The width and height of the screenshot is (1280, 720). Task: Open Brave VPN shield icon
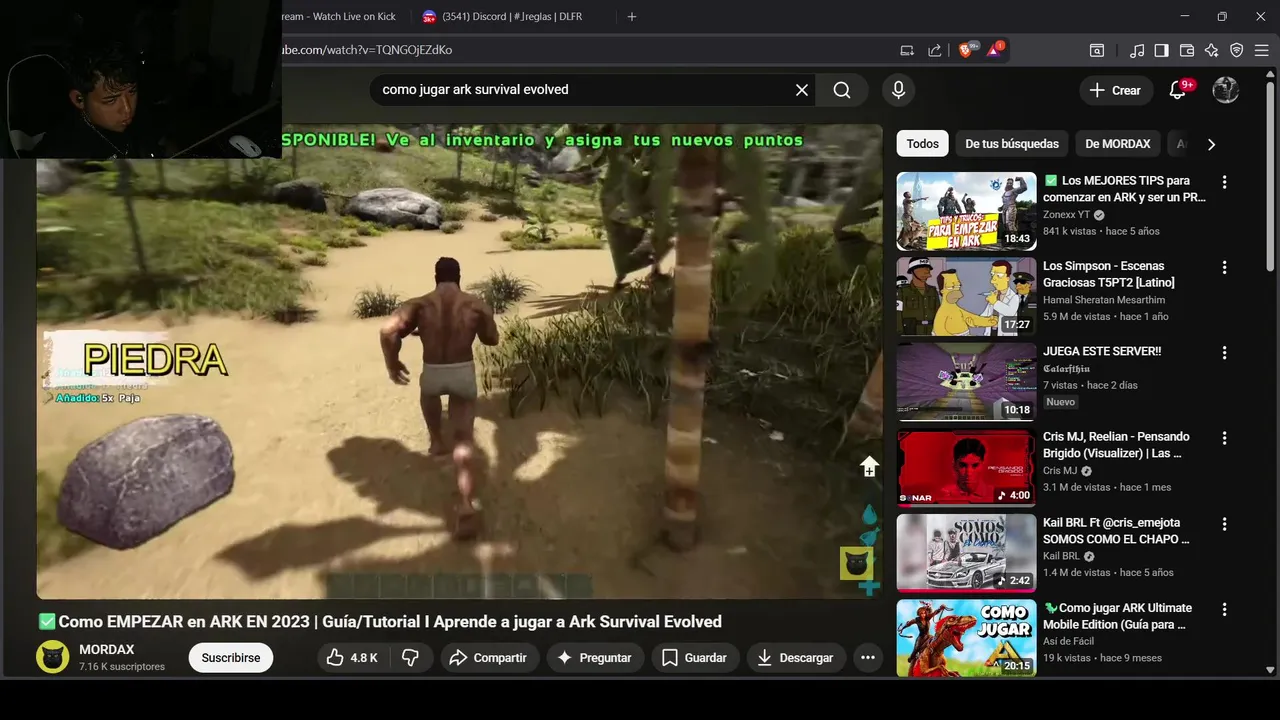[1237, 50]
